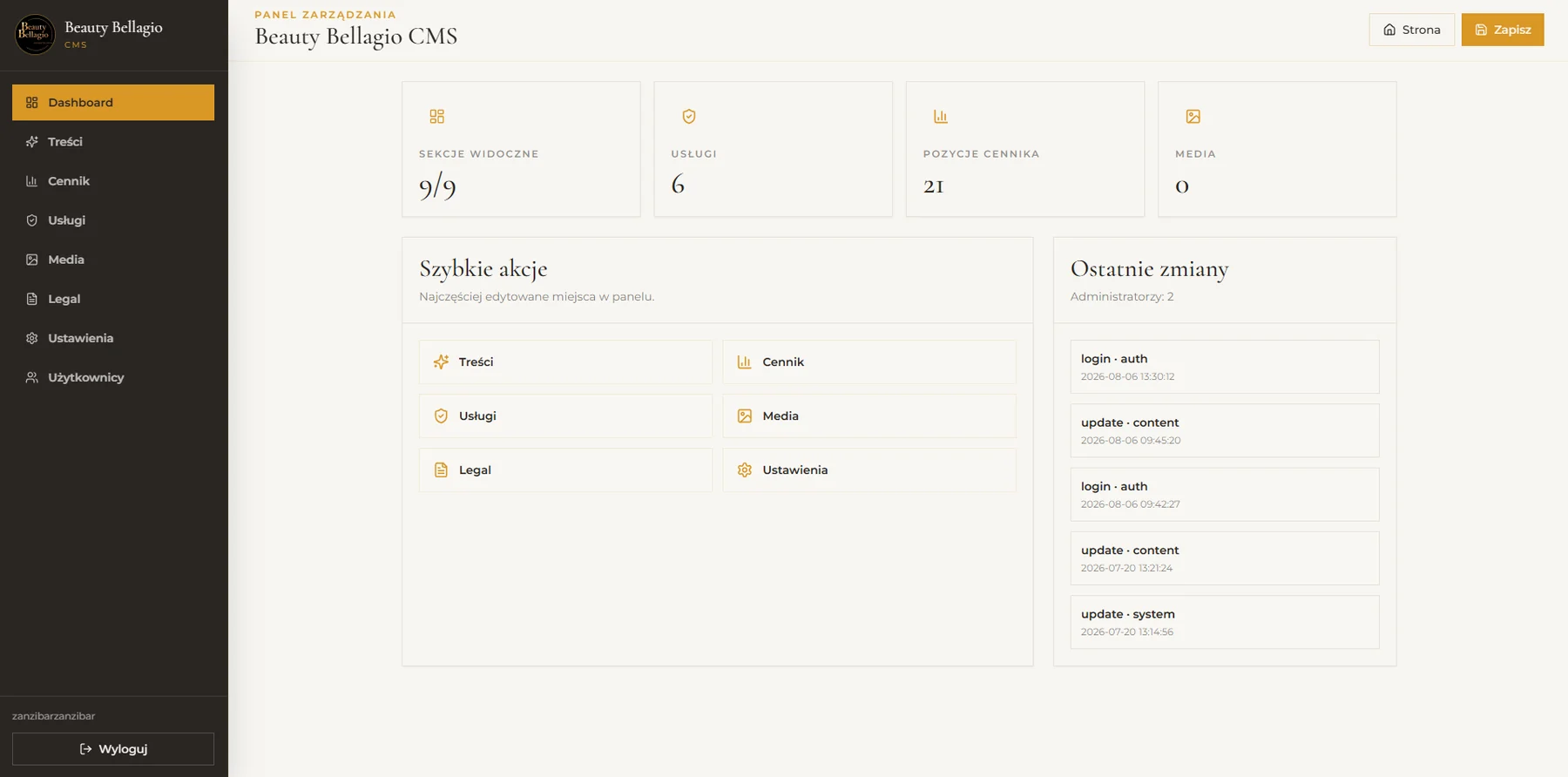The image size is (1568, 777).
Task: Log out using the Wyloguj button
Action: click(113, 749)
